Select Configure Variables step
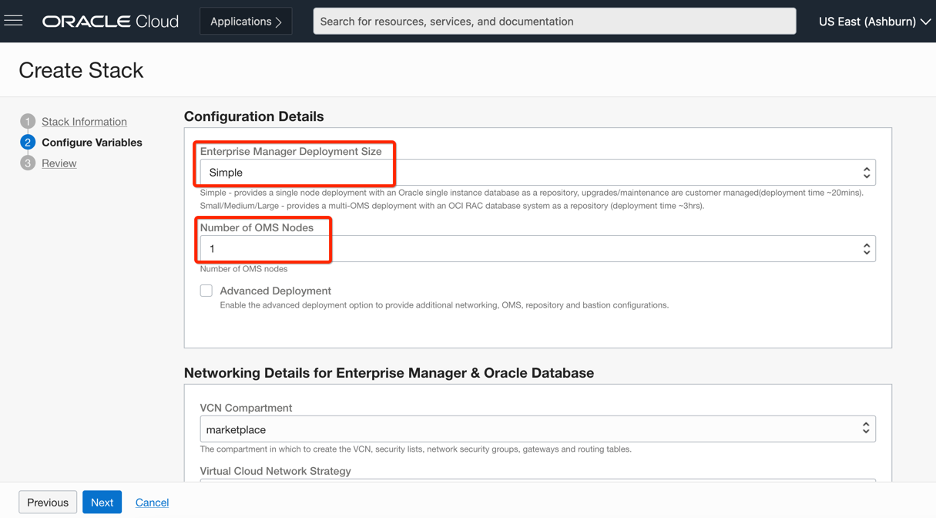 tap(92, 143)
